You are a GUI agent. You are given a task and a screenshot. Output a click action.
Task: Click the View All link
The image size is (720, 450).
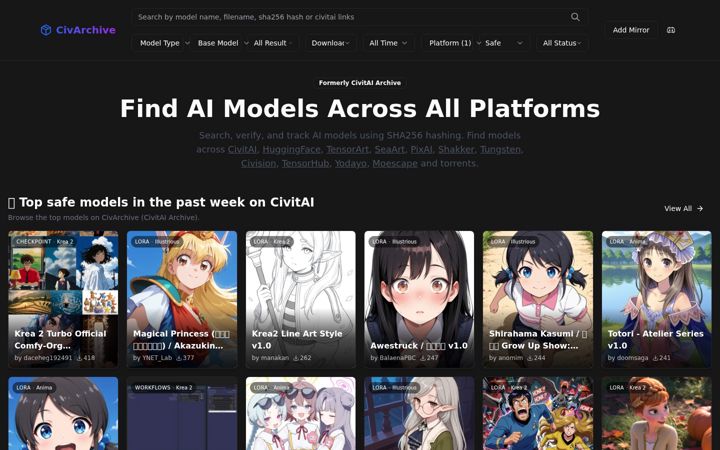point(683,208)
